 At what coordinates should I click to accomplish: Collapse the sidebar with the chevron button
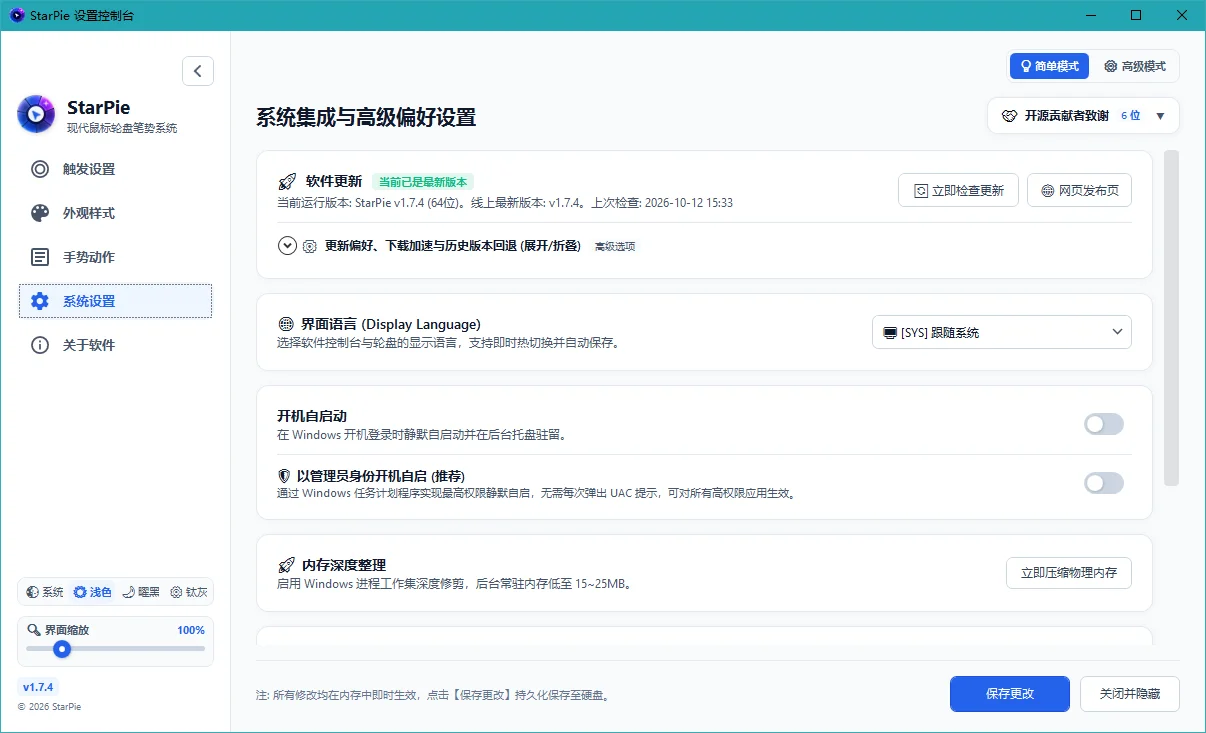click(x=198, y=71)
